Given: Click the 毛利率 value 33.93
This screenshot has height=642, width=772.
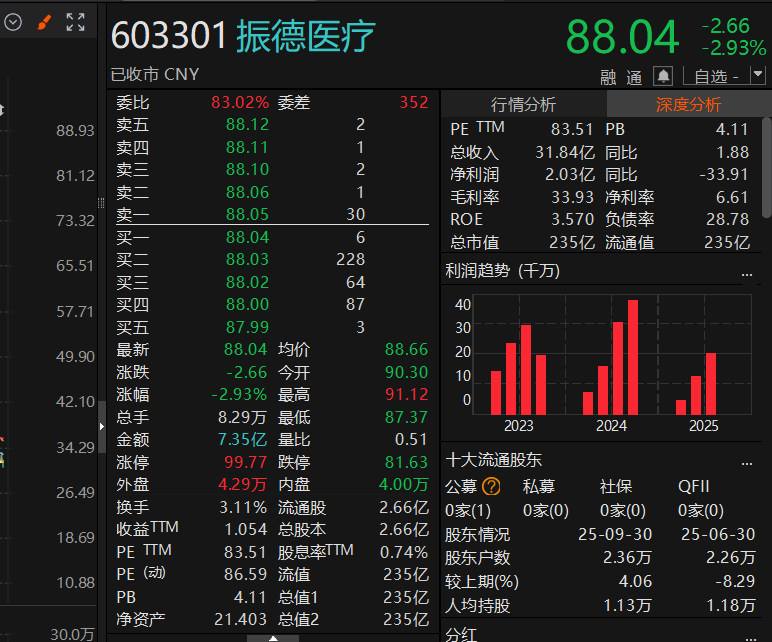Looking at the screenshot, I should coord(572,197).
